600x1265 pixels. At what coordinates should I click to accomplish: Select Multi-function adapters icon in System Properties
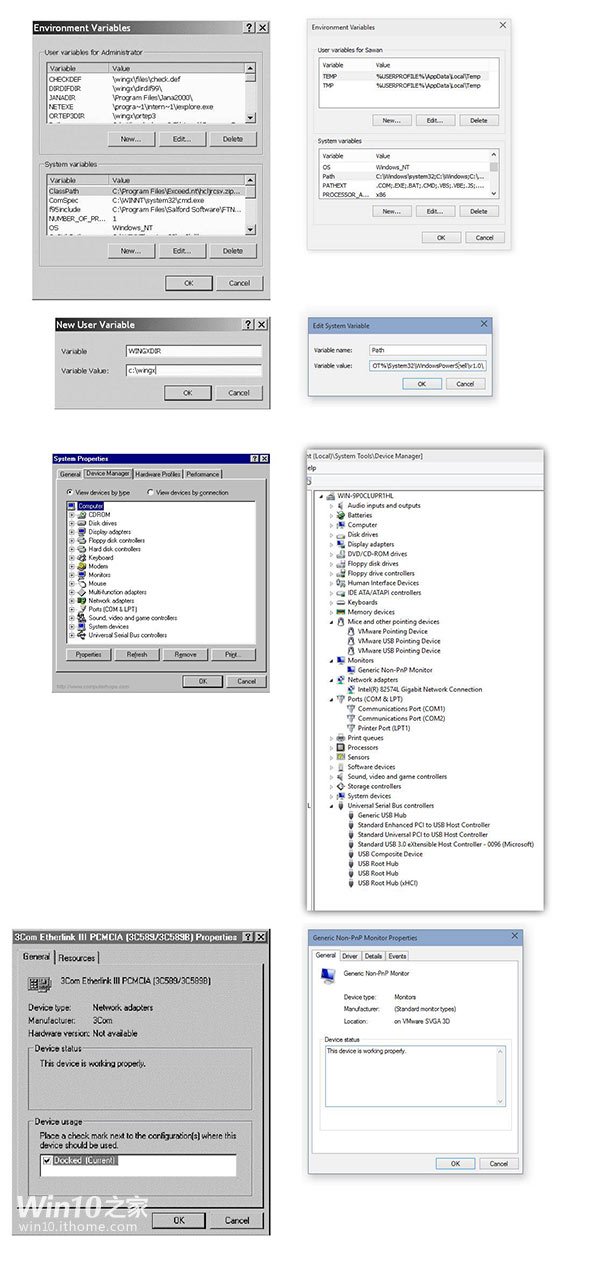click(x=82, y=592)
